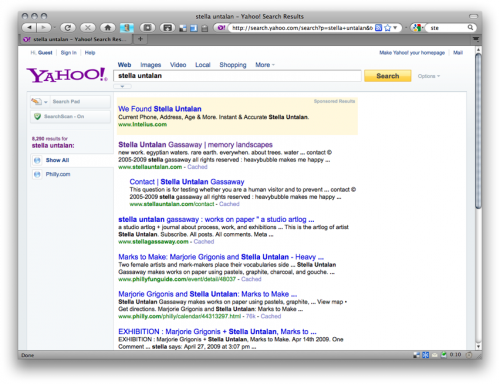
Task: Click the Show All filter in sidebar
Action: point(57,160)
